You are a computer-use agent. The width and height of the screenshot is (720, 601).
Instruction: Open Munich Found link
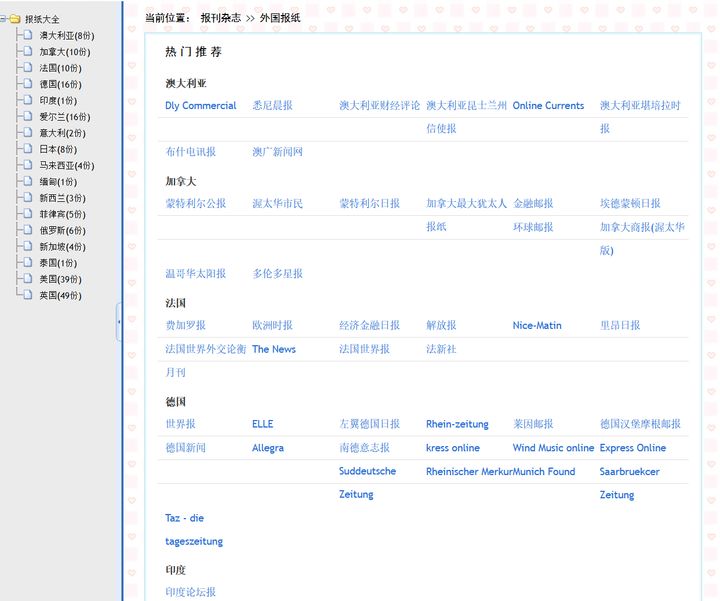pyautogui.click(x=544, y=472)
